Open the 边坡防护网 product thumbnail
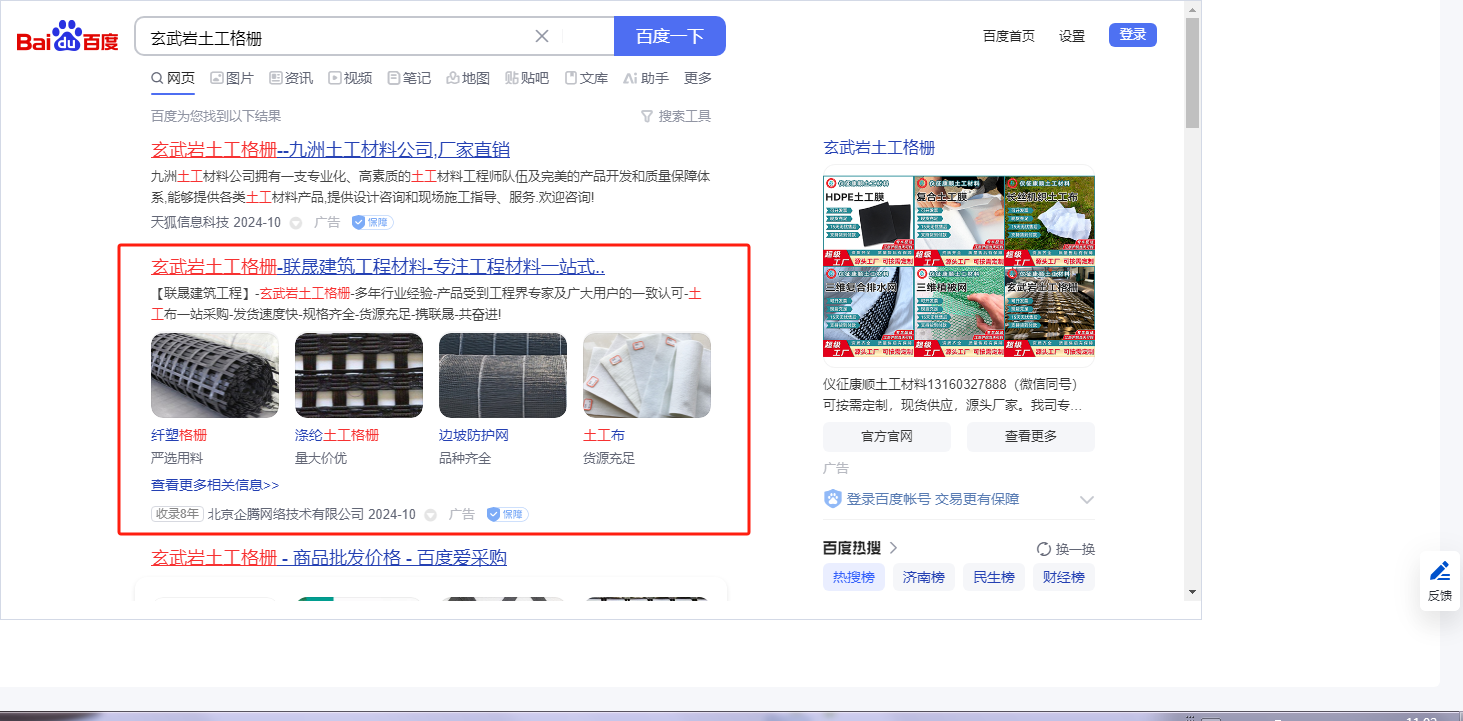Viewport: 1463px width, 721px height. pos(503,375)
